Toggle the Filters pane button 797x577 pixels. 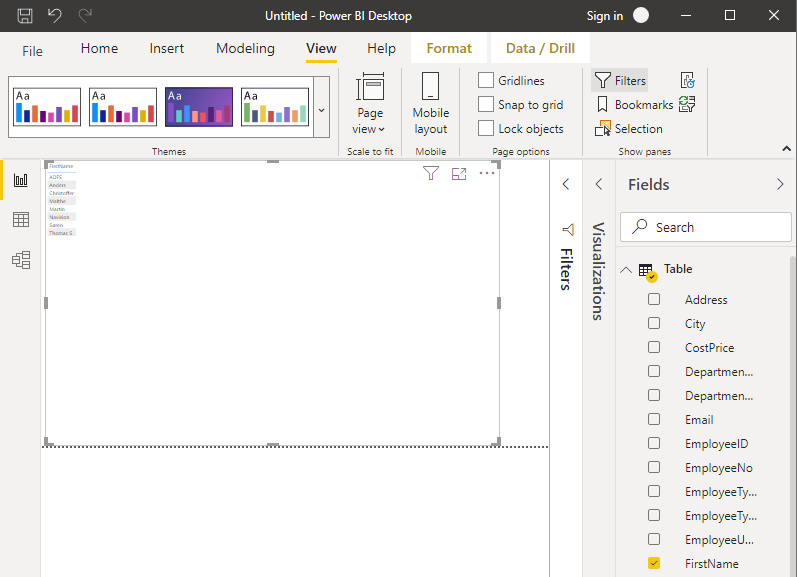point(620,80)
